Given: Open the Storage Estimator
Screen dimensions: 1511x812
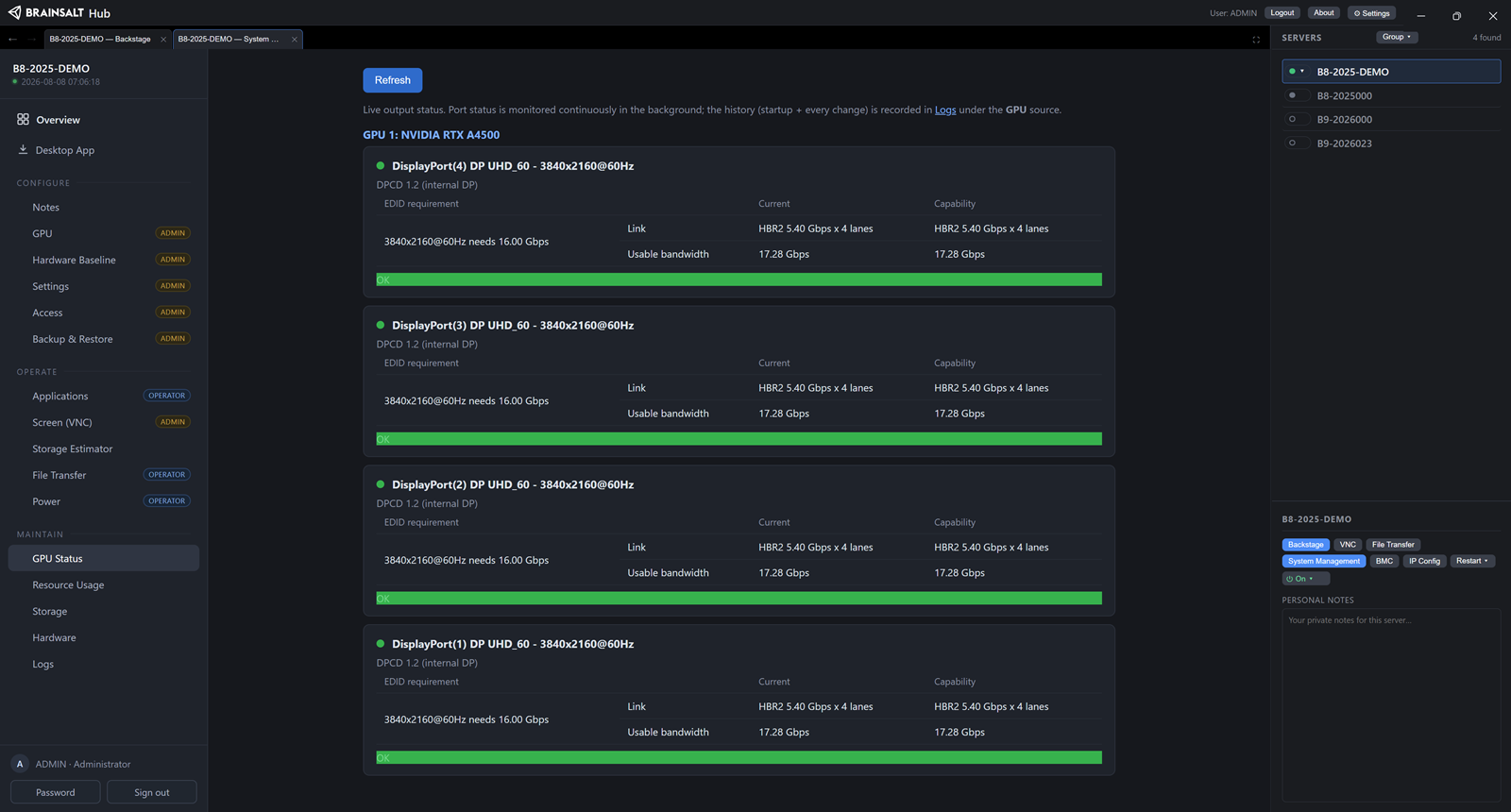Looking at the screenshot, I should coord(104,448).
